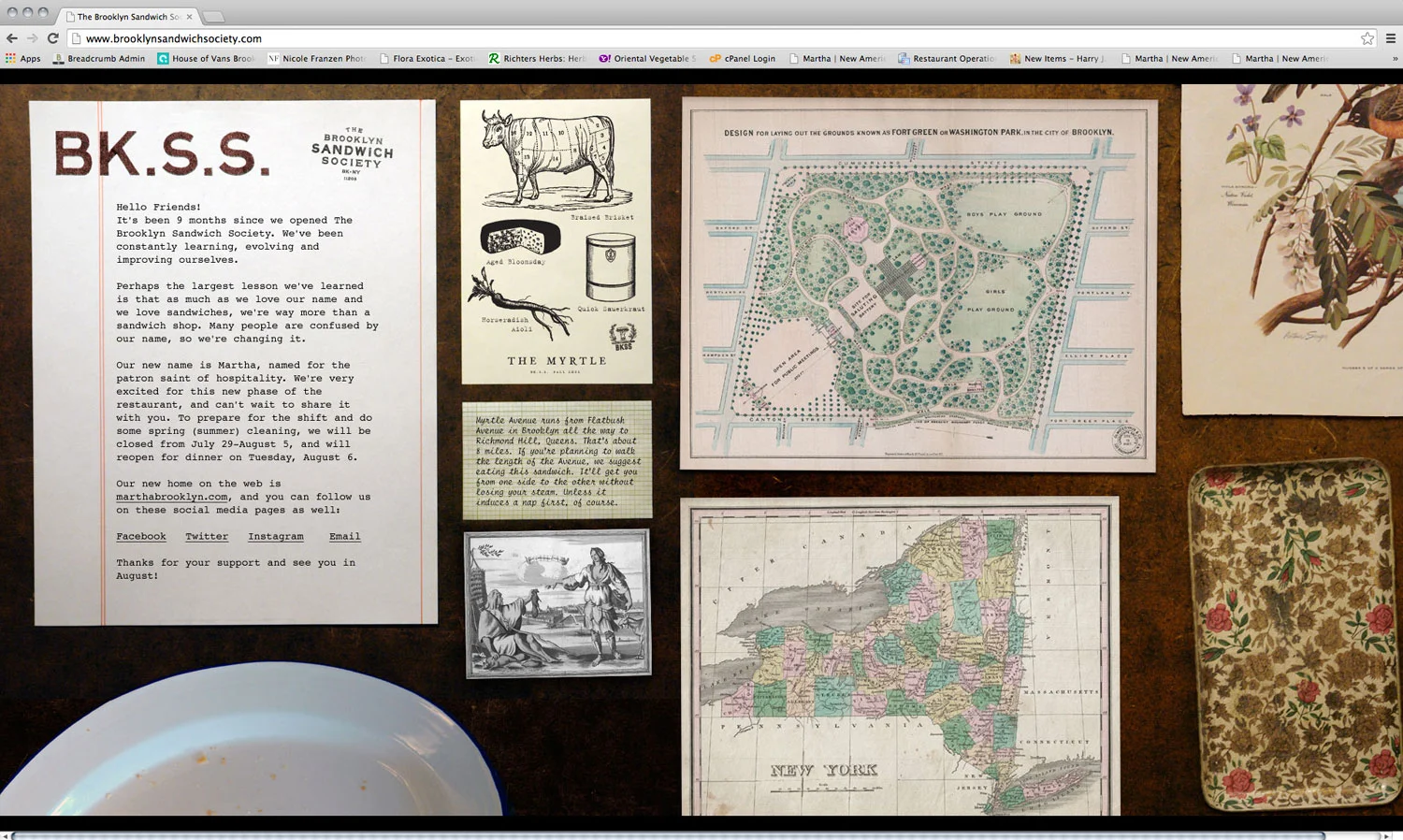Reload the page with the refresh icon
This screenshot has width=1403, height=840.
pyautogui.click(x=52, y=38)
